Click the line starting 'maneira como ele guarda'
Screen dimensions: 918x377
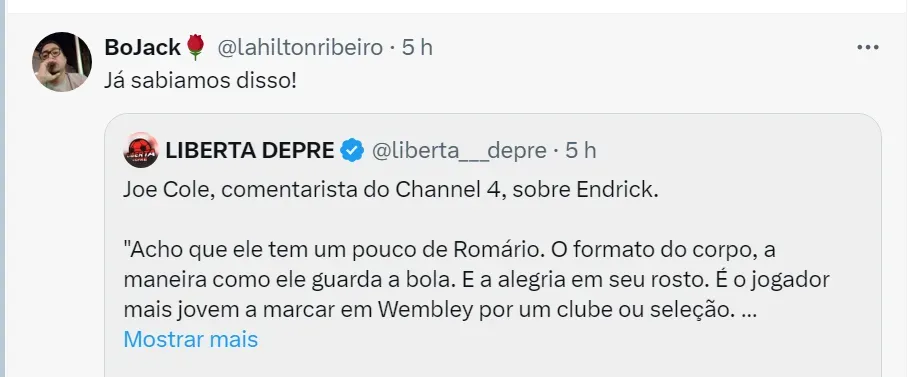tap(477, 280)
